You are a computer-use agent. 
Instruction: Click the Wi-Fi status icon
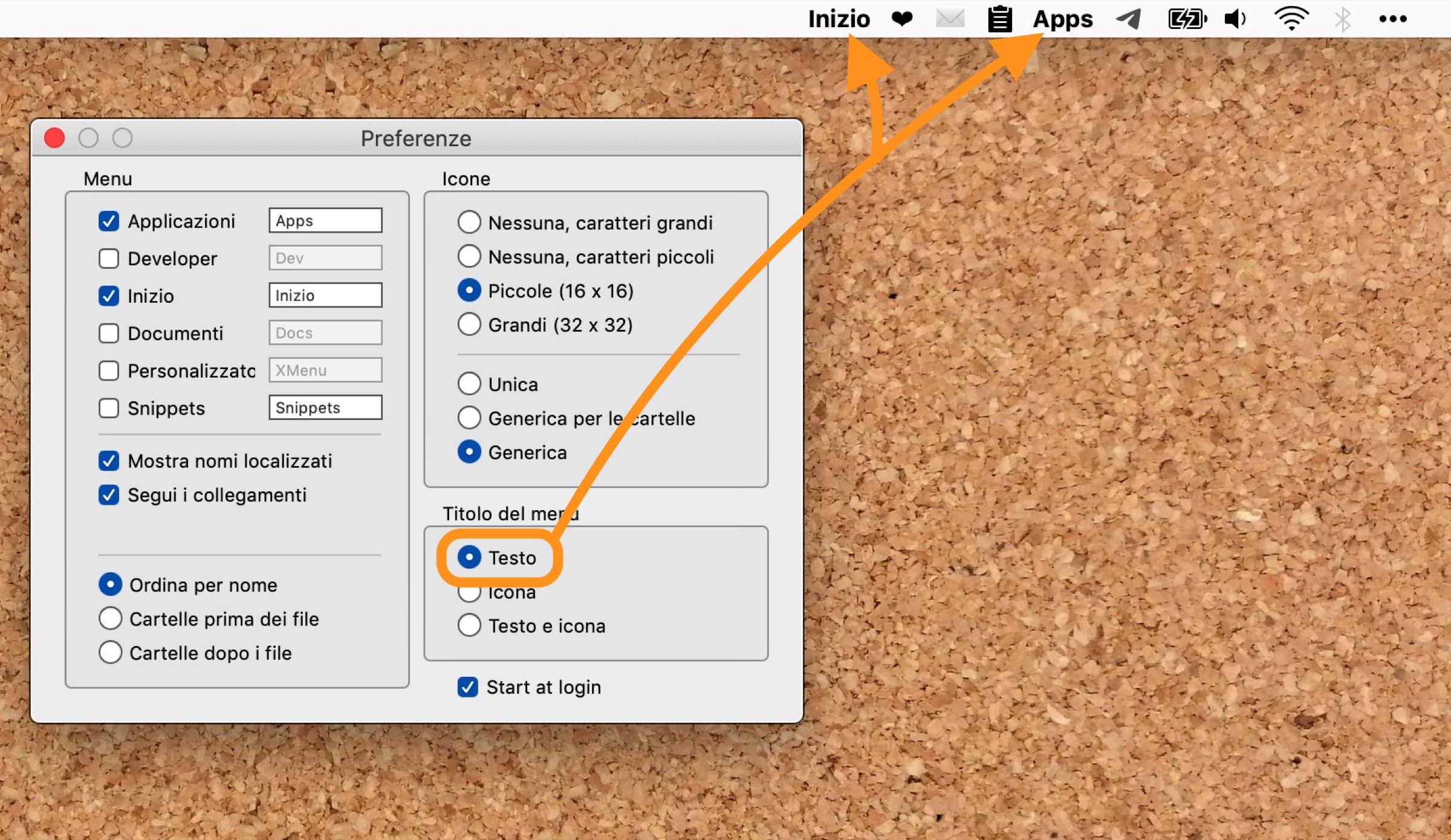[1291, 19]
